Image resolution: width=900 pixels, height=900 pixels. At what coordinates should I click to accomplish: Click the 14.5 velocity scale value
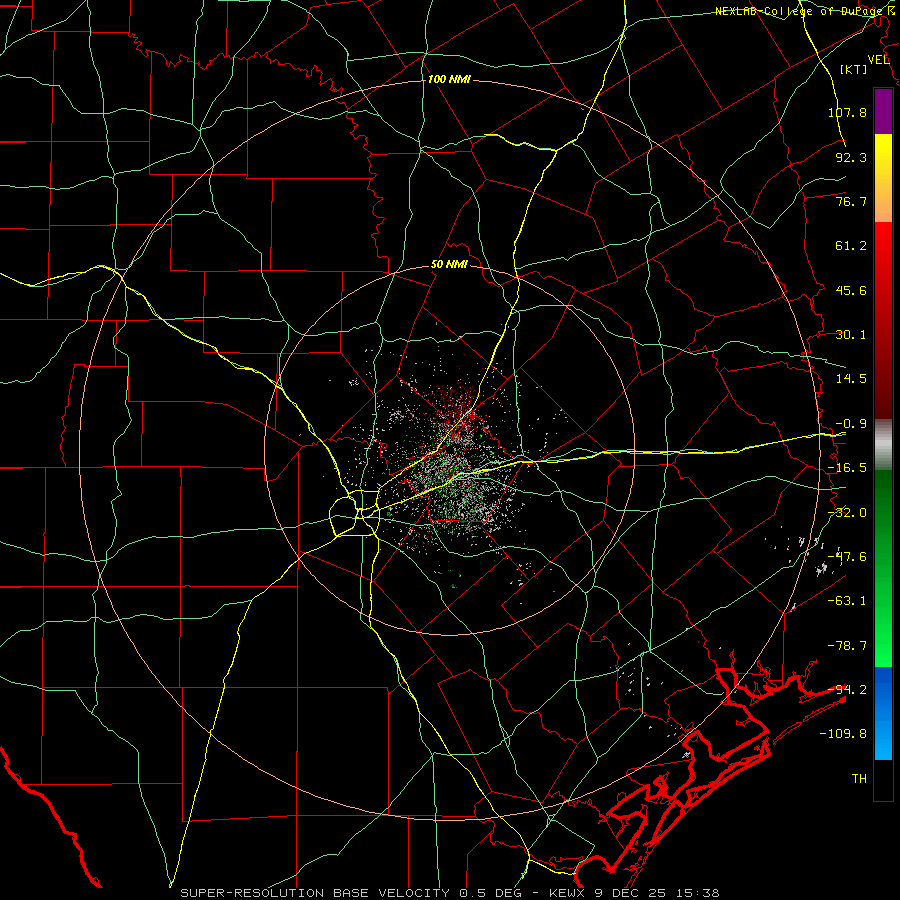coord(851,379)
